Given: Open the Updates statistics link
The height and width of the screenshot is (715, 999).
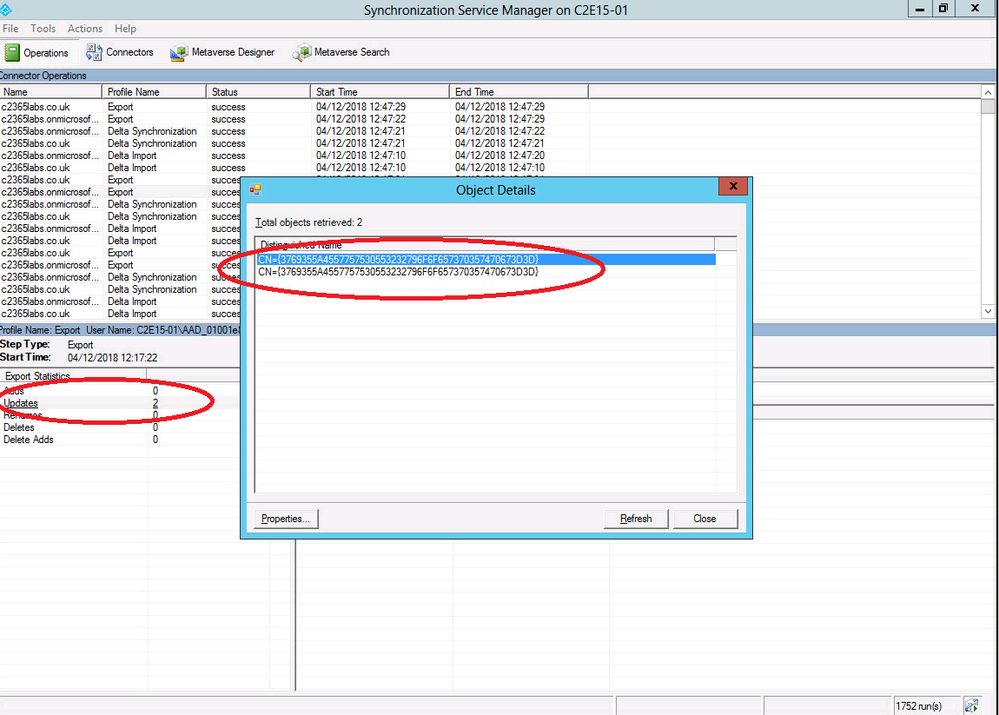Looking at the screenshot, I should pos(20,403).
